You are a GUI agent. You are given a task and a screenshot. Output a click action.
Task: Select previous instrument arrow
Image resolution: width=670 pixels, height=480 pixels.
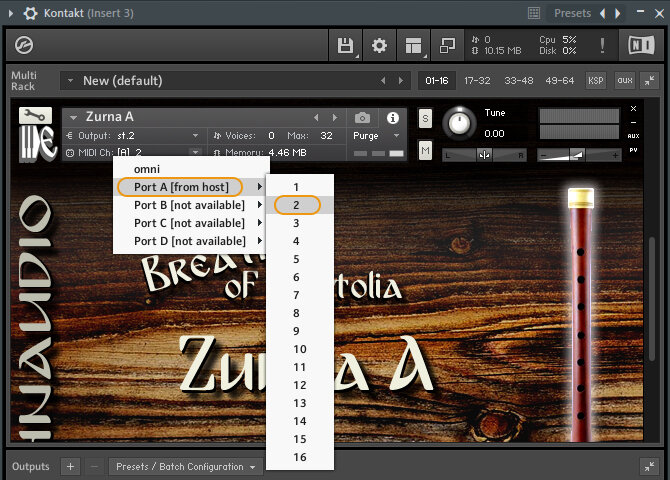(x=316, y=117)
